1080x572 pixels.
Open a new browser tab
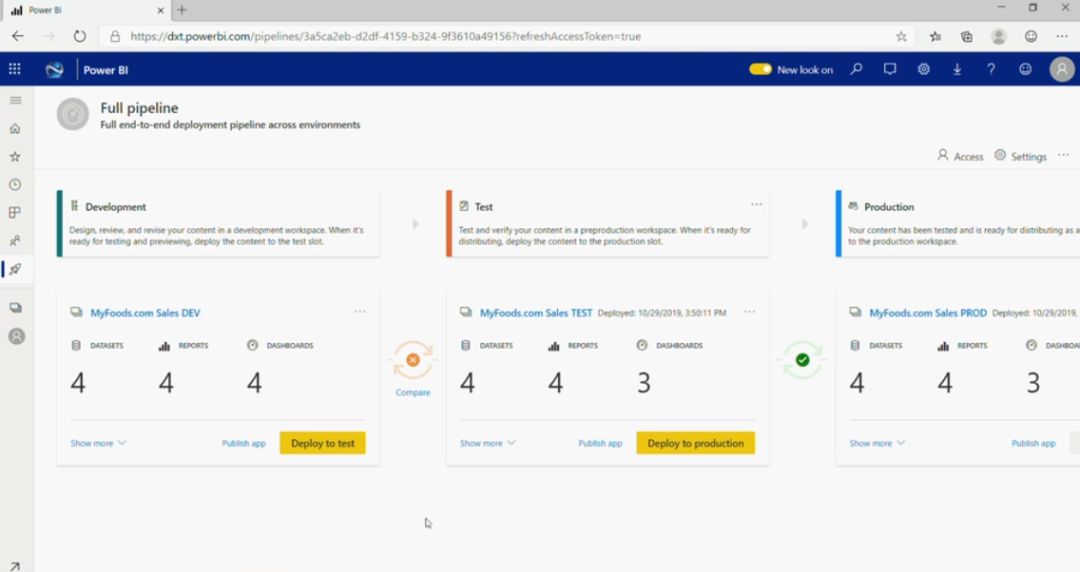[x=182, y=10]
